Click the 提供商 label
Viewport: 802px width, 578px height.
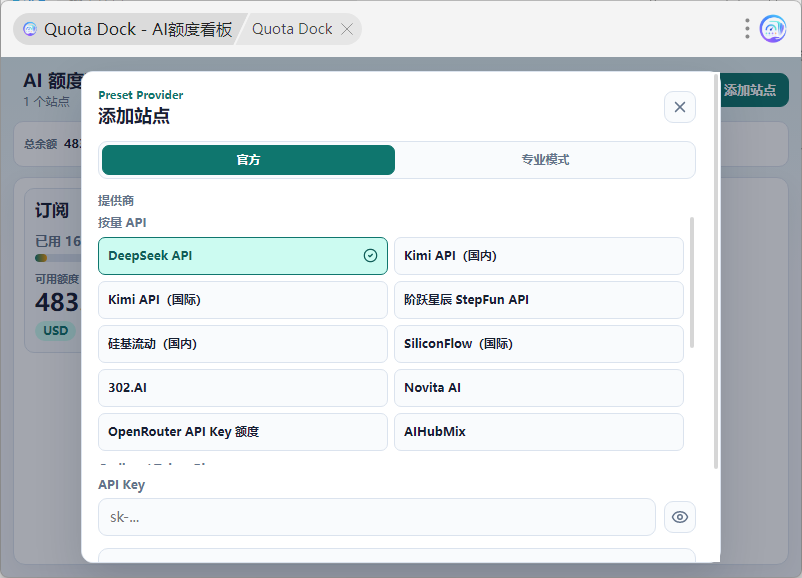tap(116, 201)
